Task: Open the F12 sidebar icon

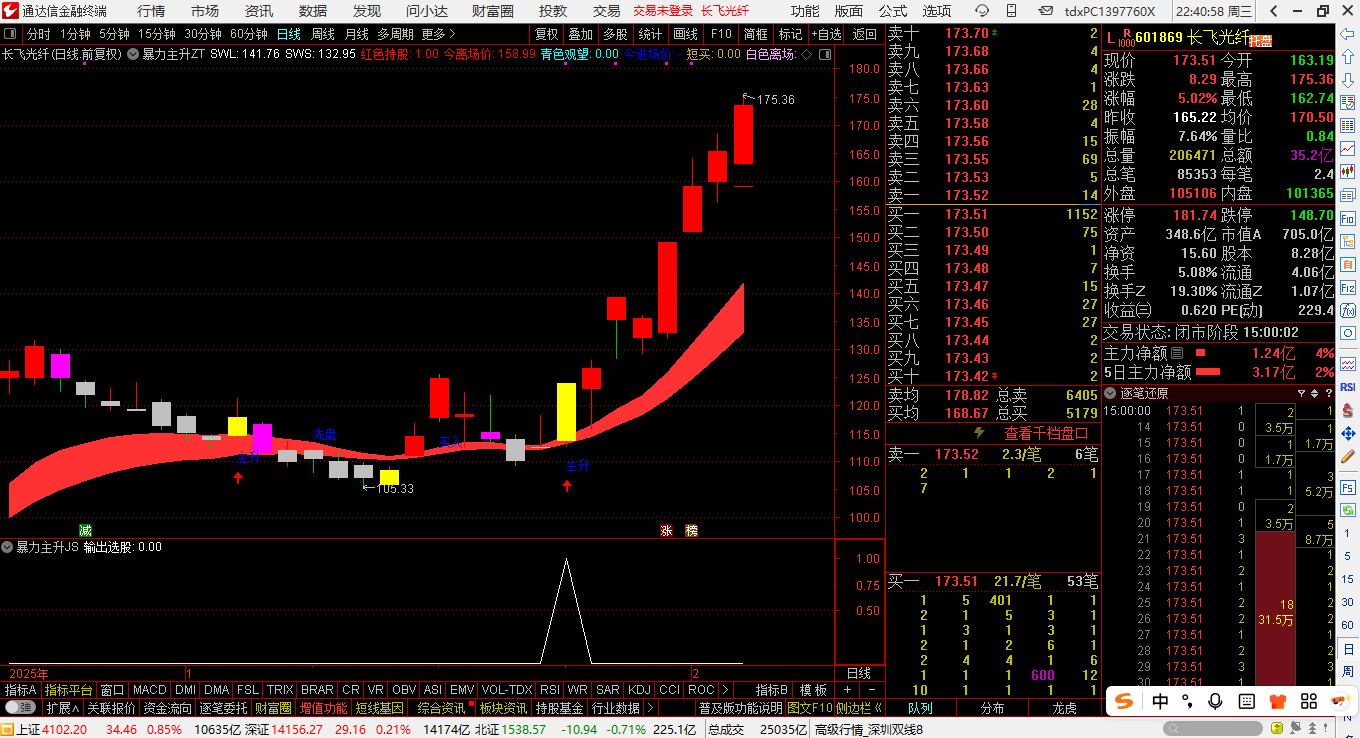Action: point(1348,287)
